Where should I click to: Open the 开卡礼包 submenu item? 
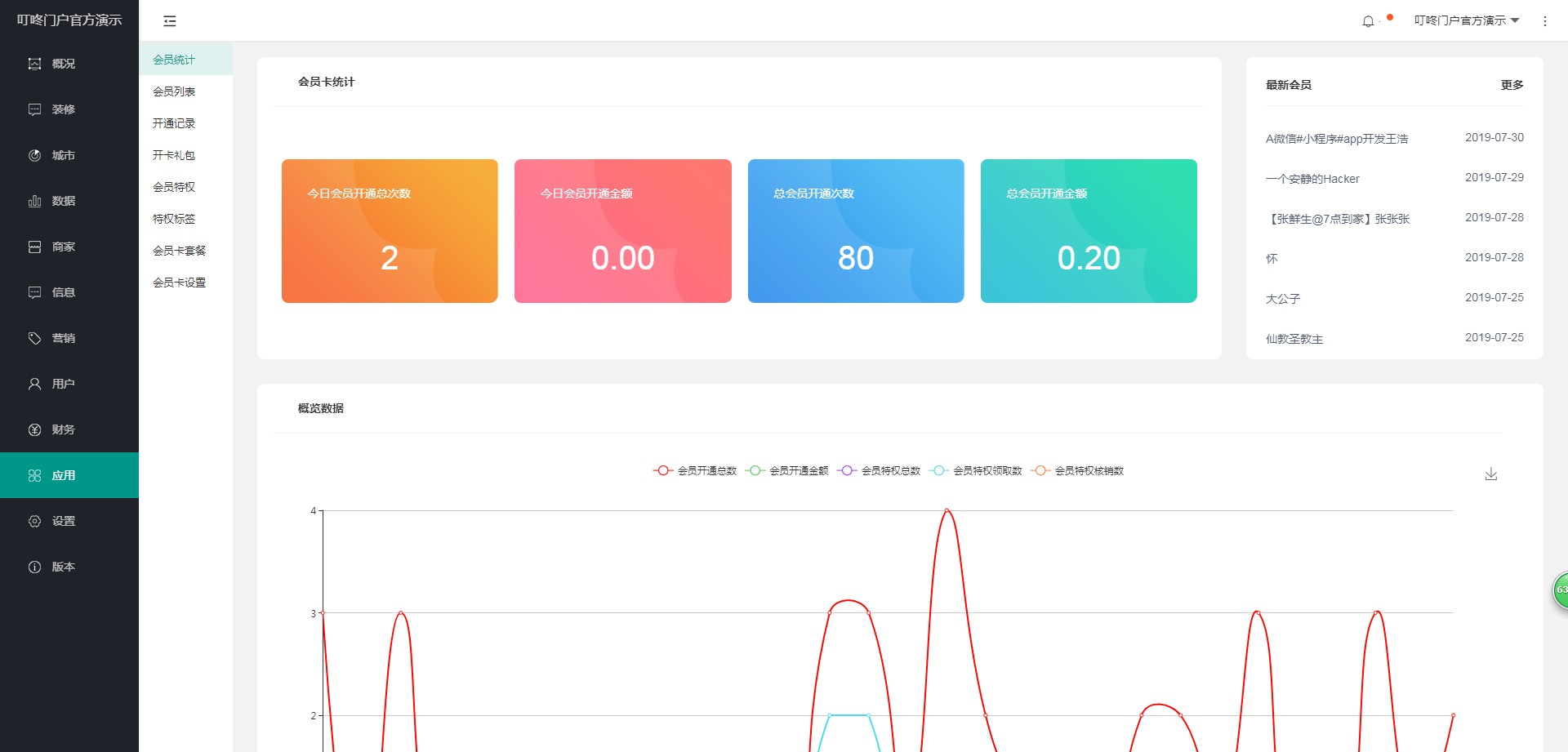(x=185, y=155)
